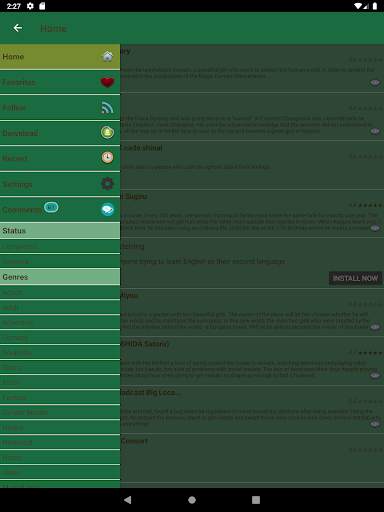The image size is (384, 512).
Task: Choose the Historical genre
Action: (x=60, y=443)
